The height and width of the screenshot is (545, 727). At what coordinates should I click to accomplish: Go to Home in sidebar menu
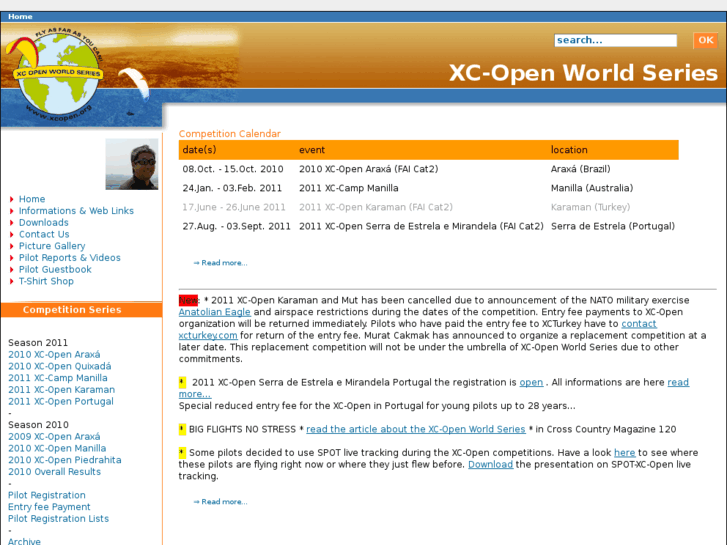tap(32, 199)
